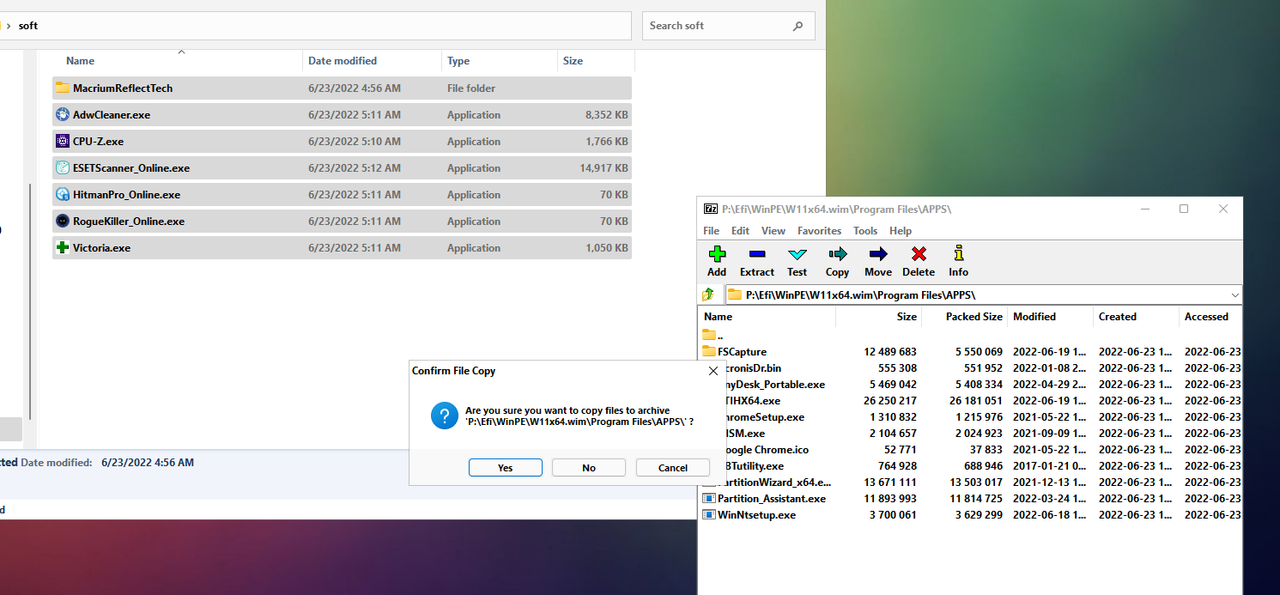1280x595 pixels.
Task: Click Cancel in Confirm File Copy dialog
Action: tap(673, 468)
